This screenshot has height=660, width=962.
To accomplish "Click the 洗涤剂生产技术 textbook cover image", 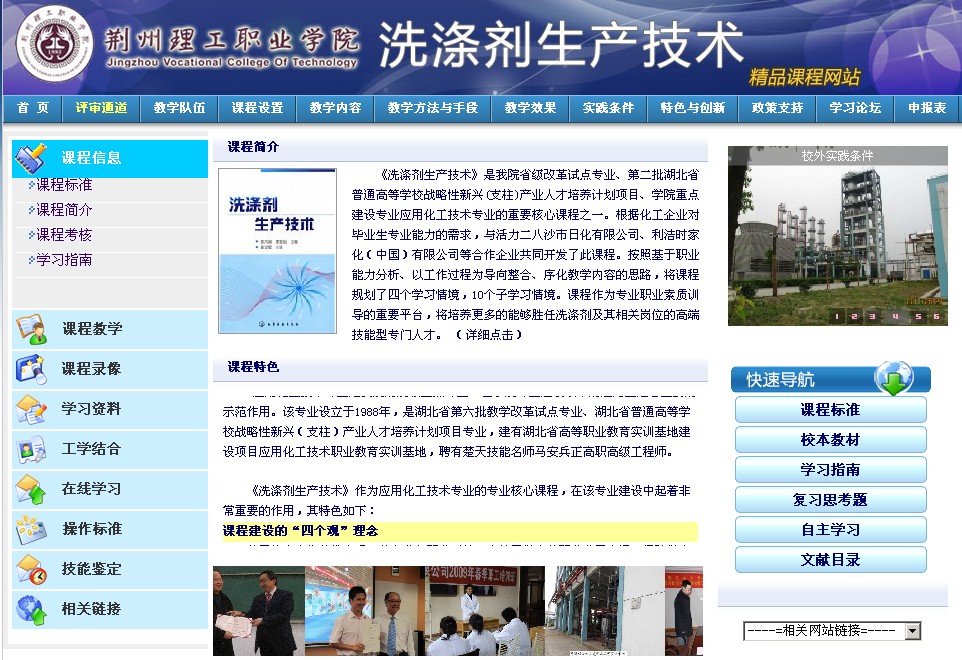I will (x=277, y=250).
